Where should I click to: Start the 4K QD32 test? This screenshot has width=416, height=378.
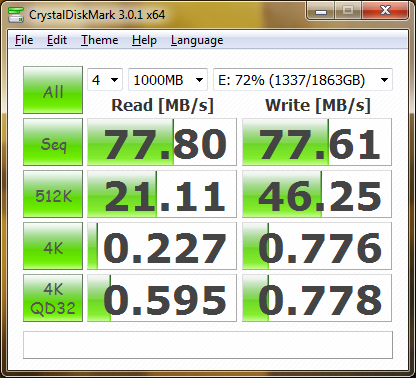pos(53,298)
